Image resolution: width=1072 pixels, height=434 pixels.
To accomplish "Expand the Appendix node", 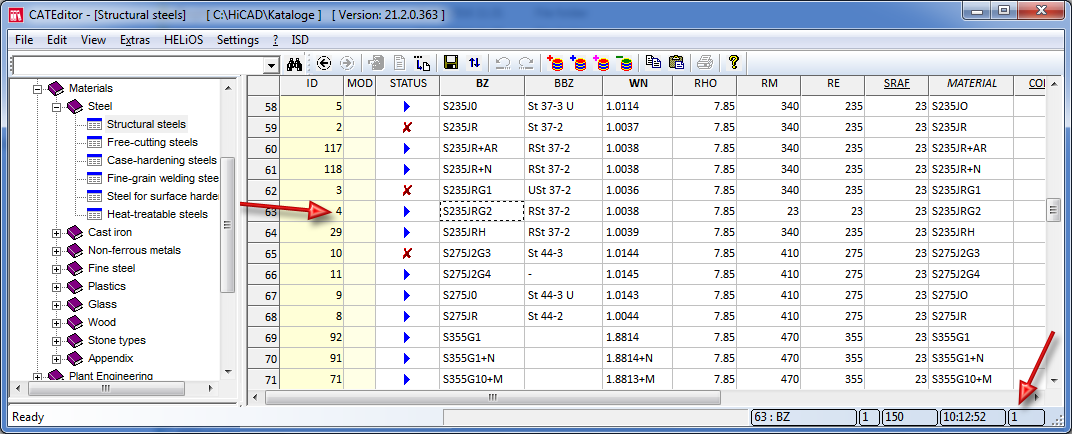I will (57, 358).
